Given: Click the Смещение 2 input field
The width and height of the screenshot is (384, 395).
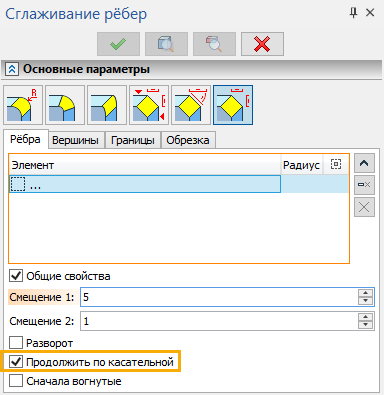Looking at the screenshot, I should pyautogui.click(x=219, y=321).
